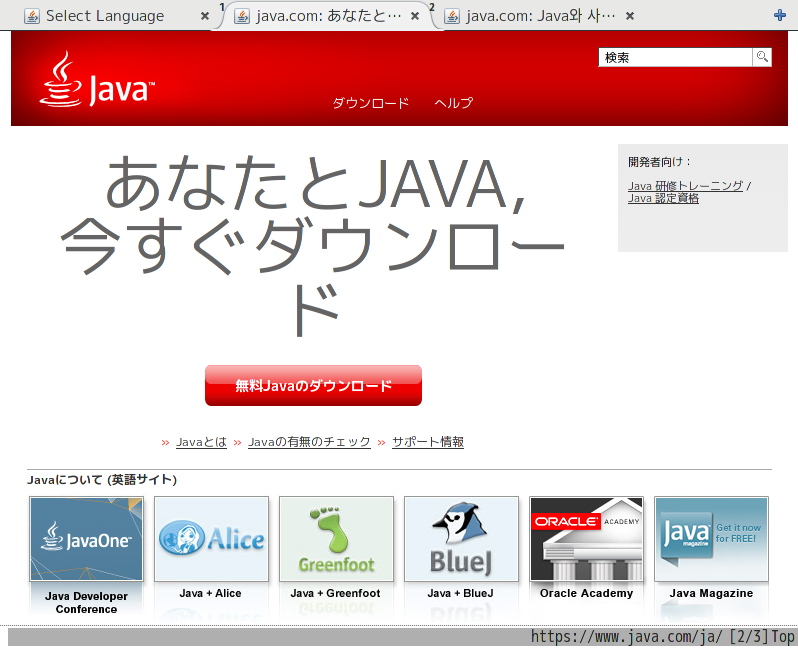Close the Japanese java.com tab

coord(415,16)
